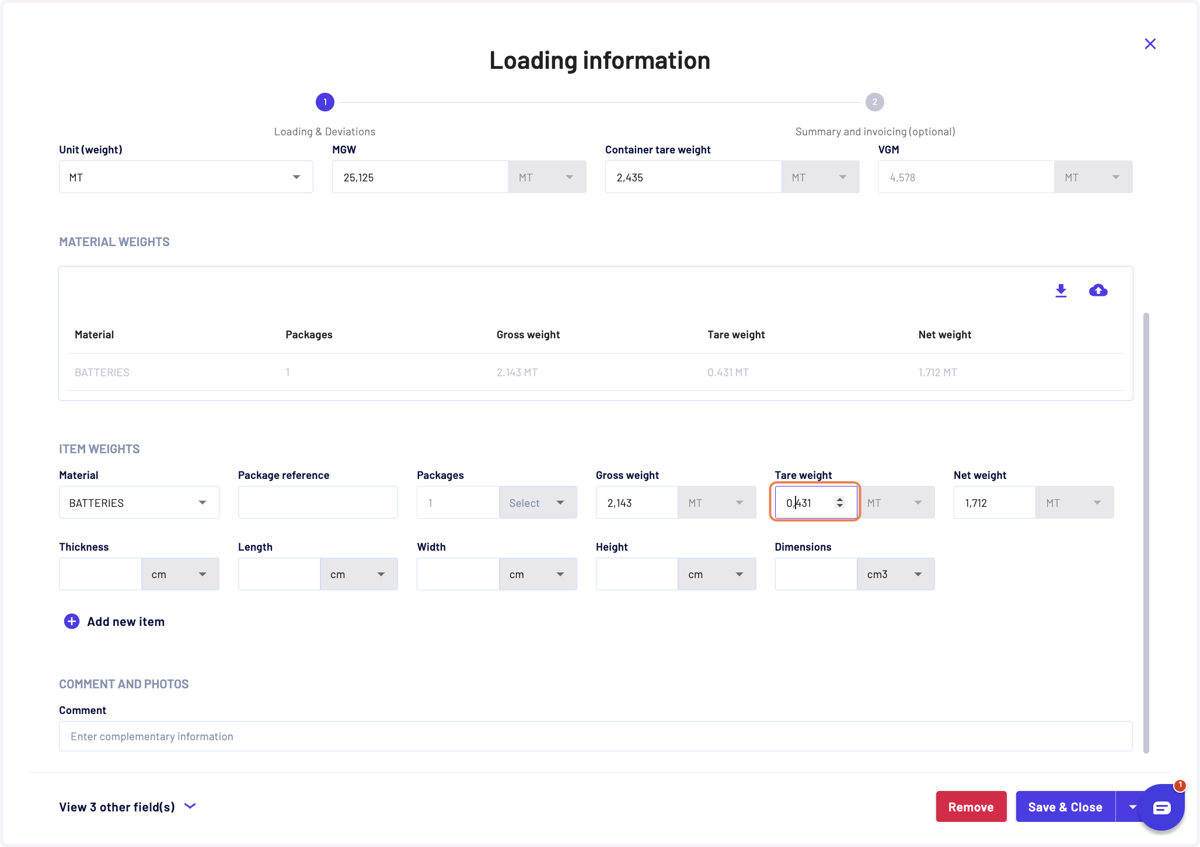The width and height of the screenshot is (1200, 847).
Task: Close the Loading information dialog
Action: pos(1150,44)
